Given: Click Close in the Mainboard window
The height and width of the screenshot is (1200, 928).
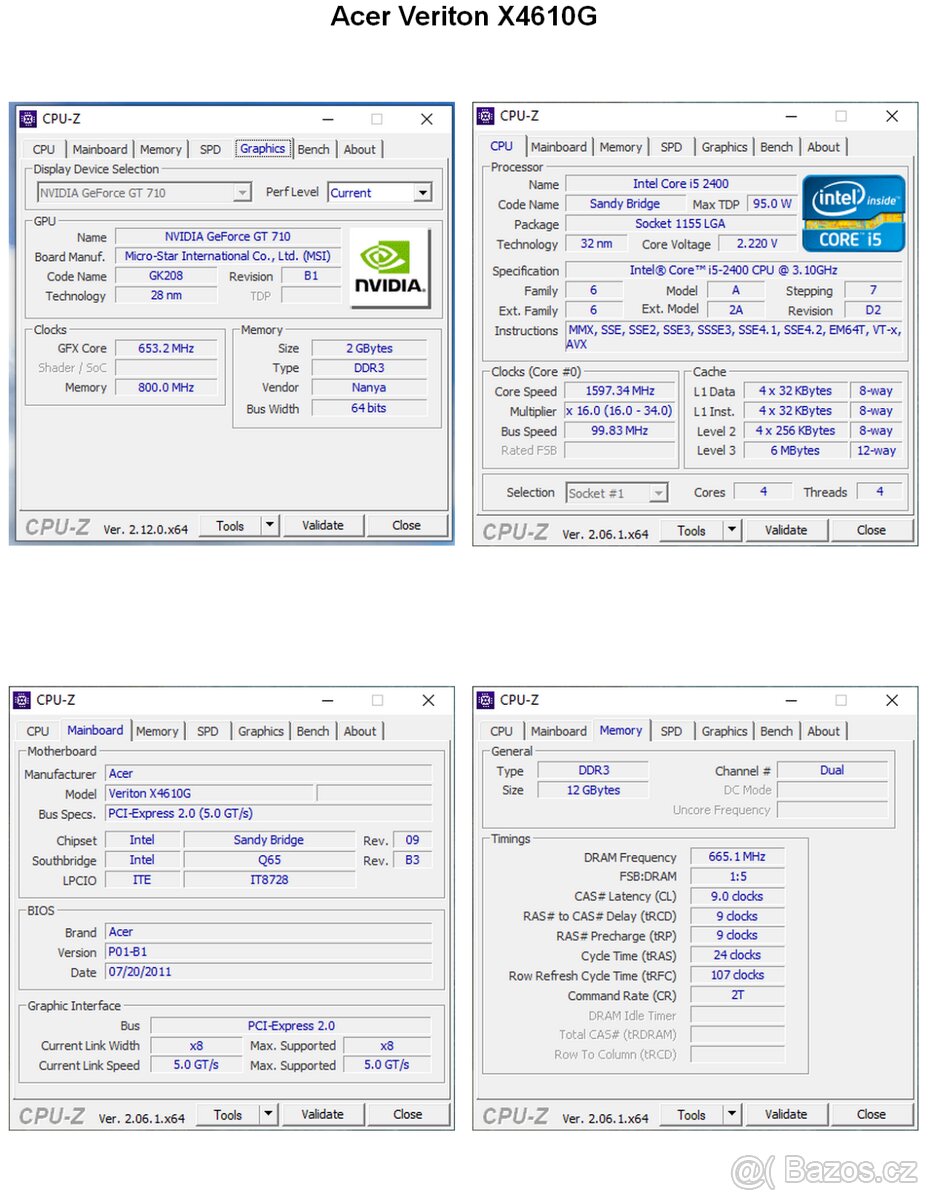Looking at the screenshot, I should (x=408, y=1114).
